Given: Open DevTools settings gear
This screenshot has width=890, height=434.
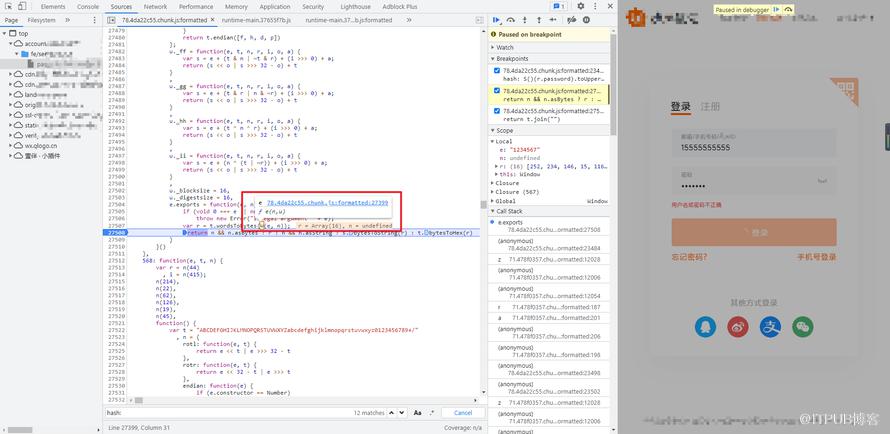Looking at the screenshot, I should (580, 6).
